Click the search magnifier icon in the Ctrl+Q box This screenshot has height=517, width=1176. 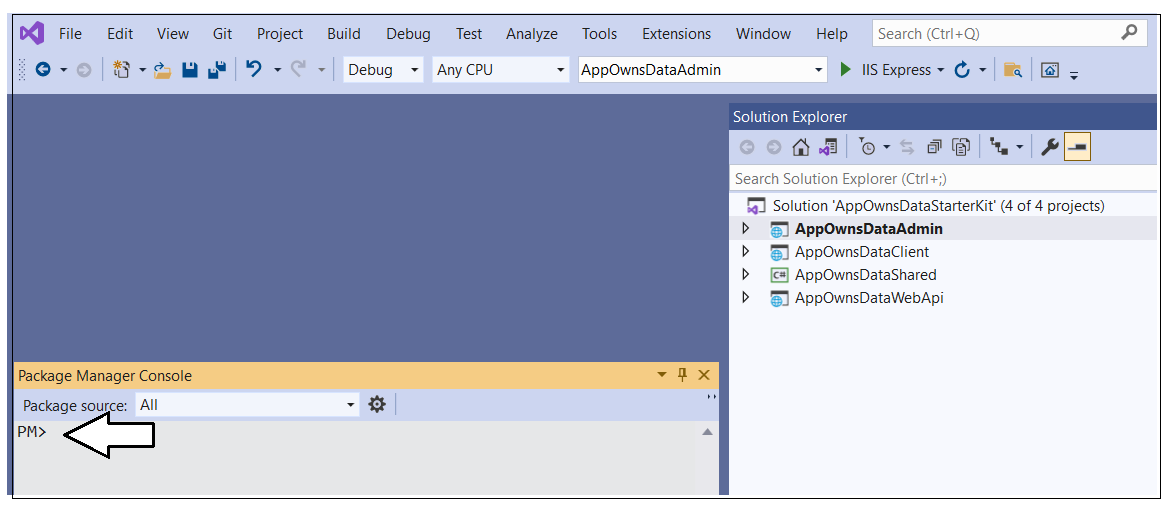tap(1129, 32)
